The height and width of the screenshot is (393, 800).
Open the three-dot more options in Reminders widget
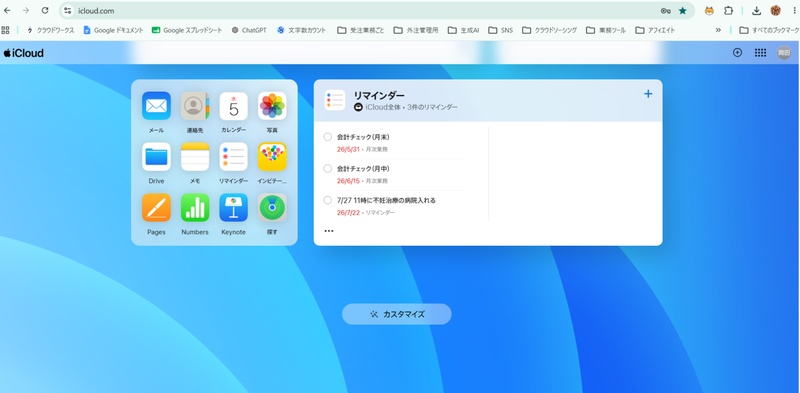(329, 231)
